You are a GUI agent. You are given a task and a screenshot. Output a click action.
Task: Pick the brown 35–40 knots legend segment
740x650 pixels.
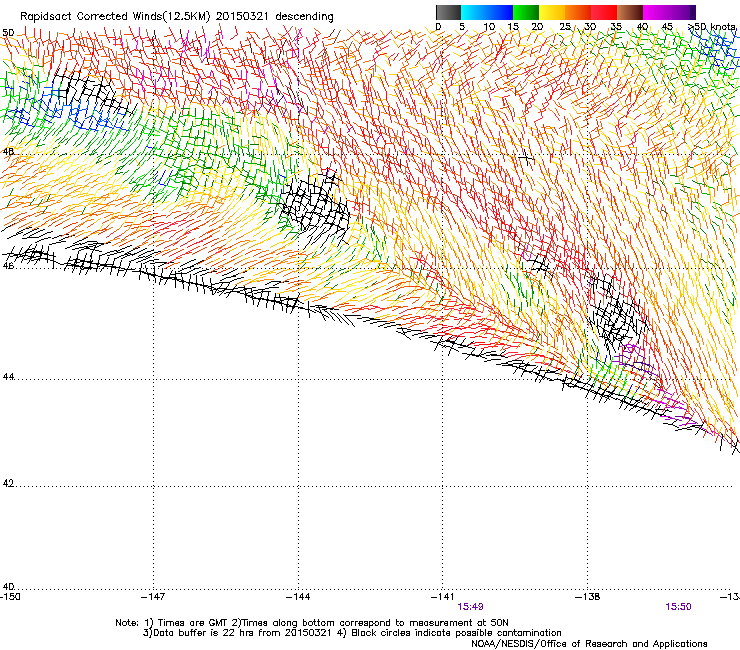coord(630,12)
